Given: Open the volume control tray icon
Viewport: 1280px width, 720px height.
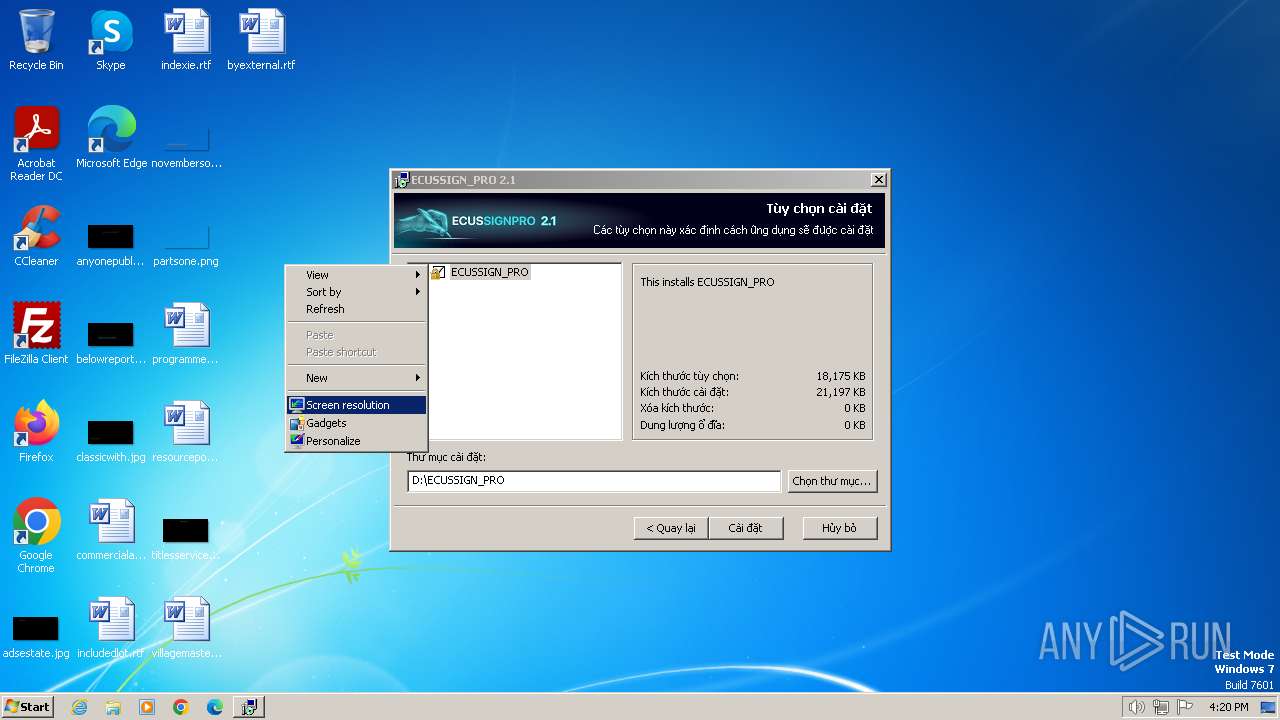Looking at the screenshot, I should pyautogui.click(x=1136, y=707).
